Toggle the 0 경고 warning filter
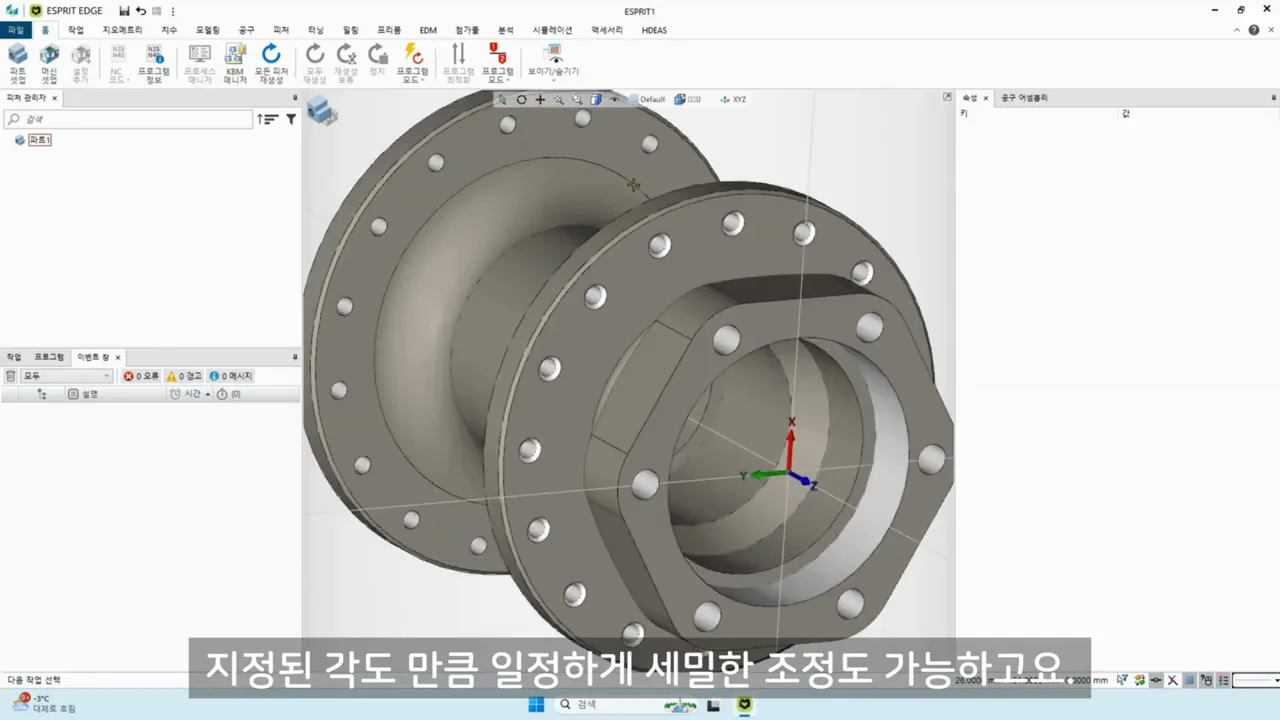The image size is (1280, 720). pos(184,376)
